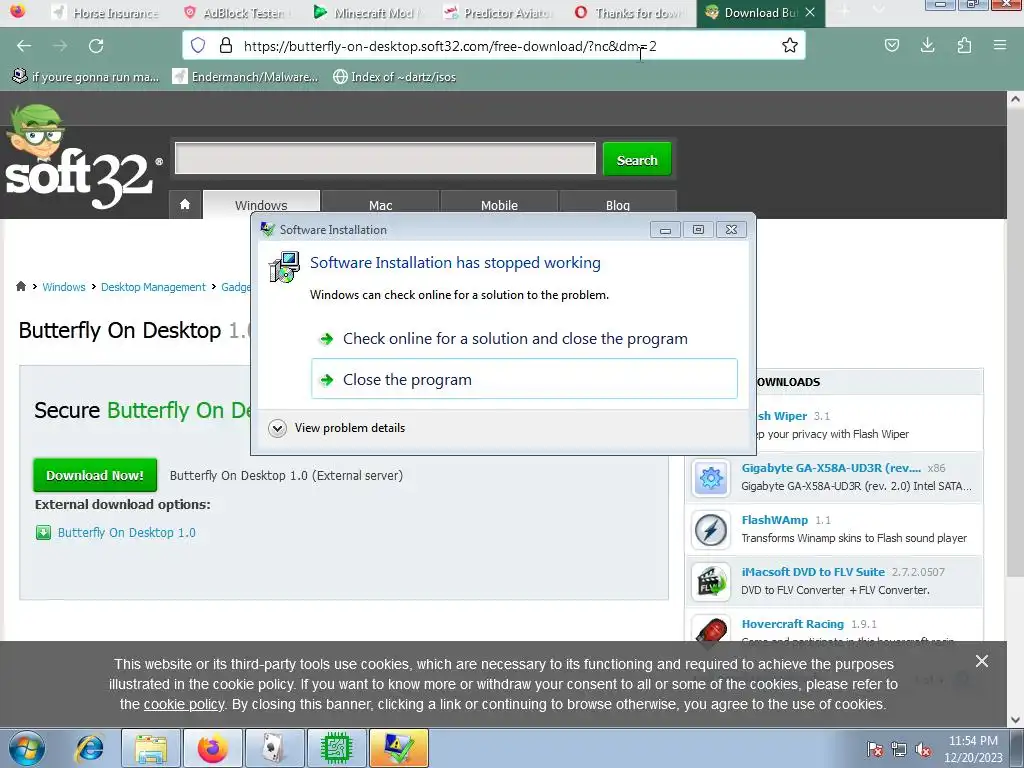Choose Close the program
This screenshot has height=768, width=1024.
[524, 379]
